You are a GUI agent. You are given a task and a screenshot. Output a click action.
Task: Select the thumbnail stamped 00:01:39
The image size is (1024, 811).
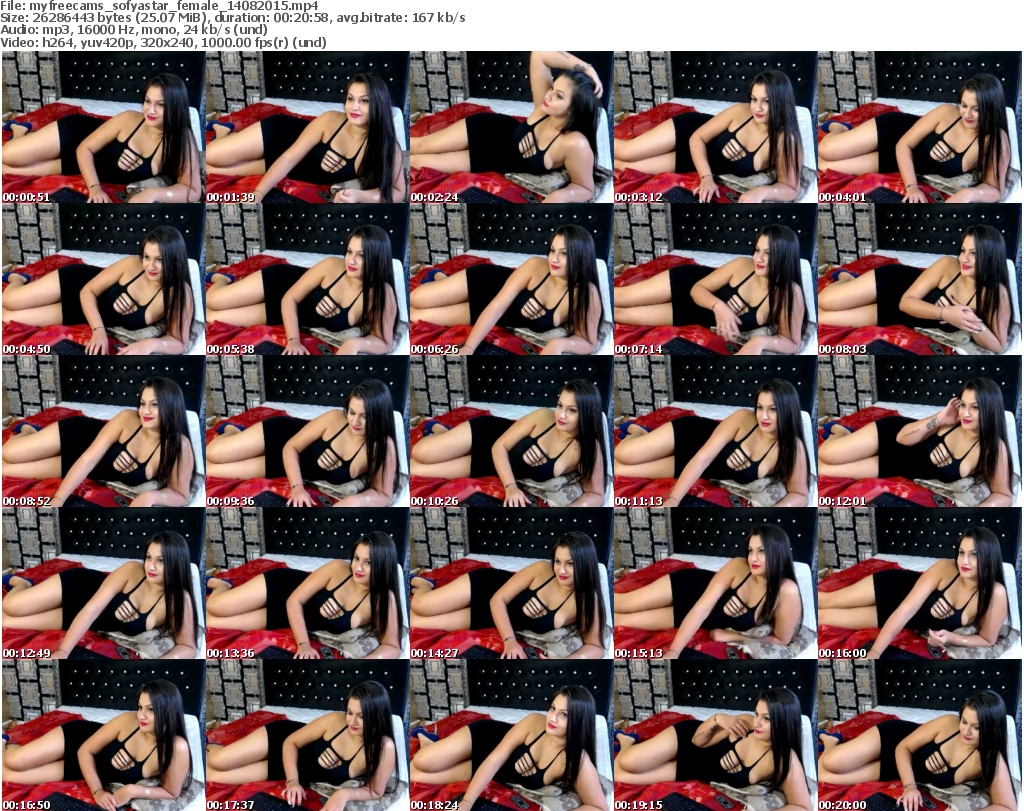tap(308, 127)
